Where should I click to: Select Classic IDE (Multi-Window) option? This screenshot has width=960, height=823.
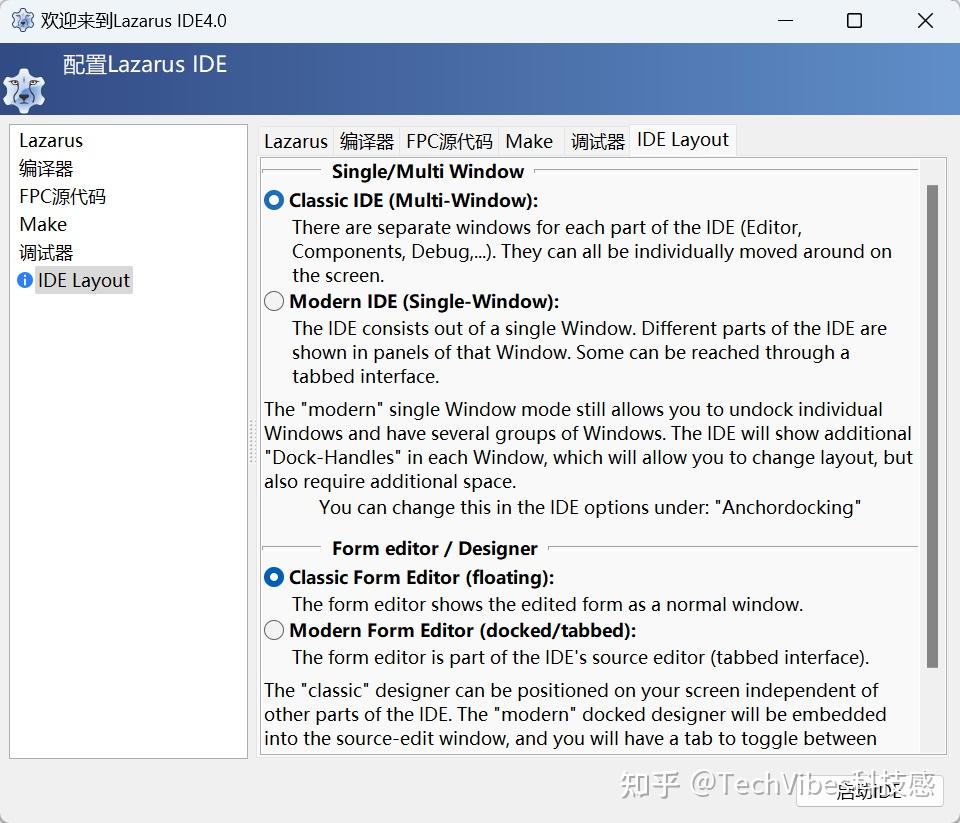pos(273,199)
